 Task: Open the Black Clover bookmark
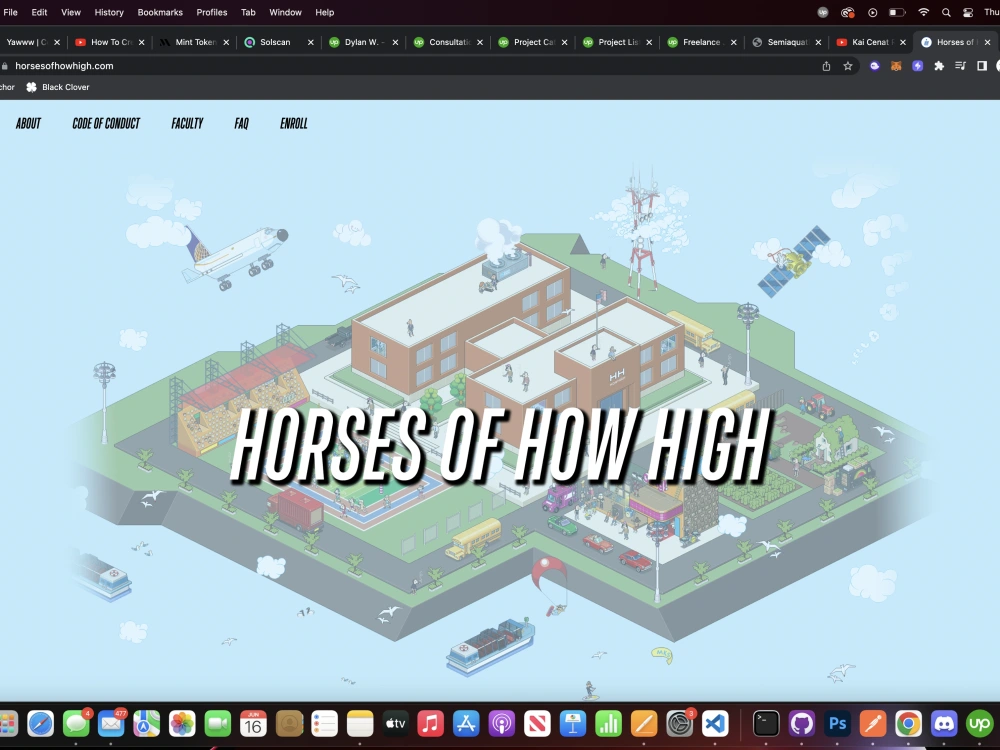(x=58, y=87)
